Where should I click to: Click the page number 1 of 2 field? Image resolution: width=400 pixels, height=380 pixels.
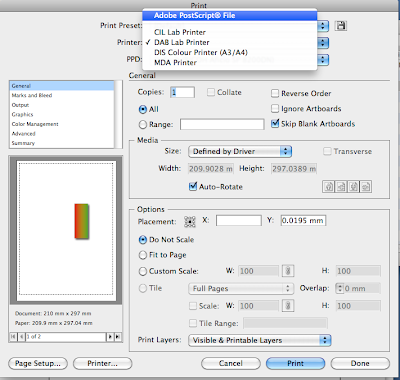(x=66, y=337)
